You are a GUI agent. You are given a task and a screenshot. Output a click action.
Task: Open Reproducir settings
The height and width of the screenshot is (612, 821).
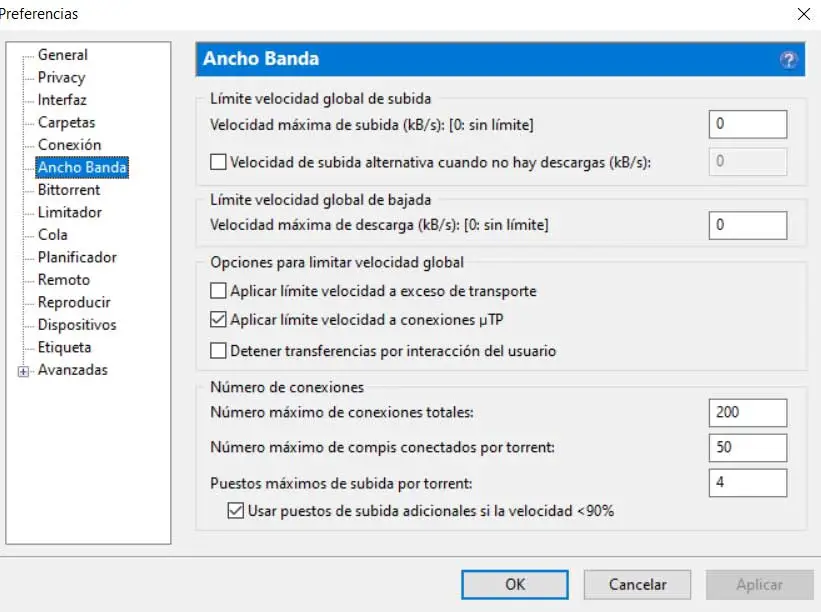pos(74,302)
